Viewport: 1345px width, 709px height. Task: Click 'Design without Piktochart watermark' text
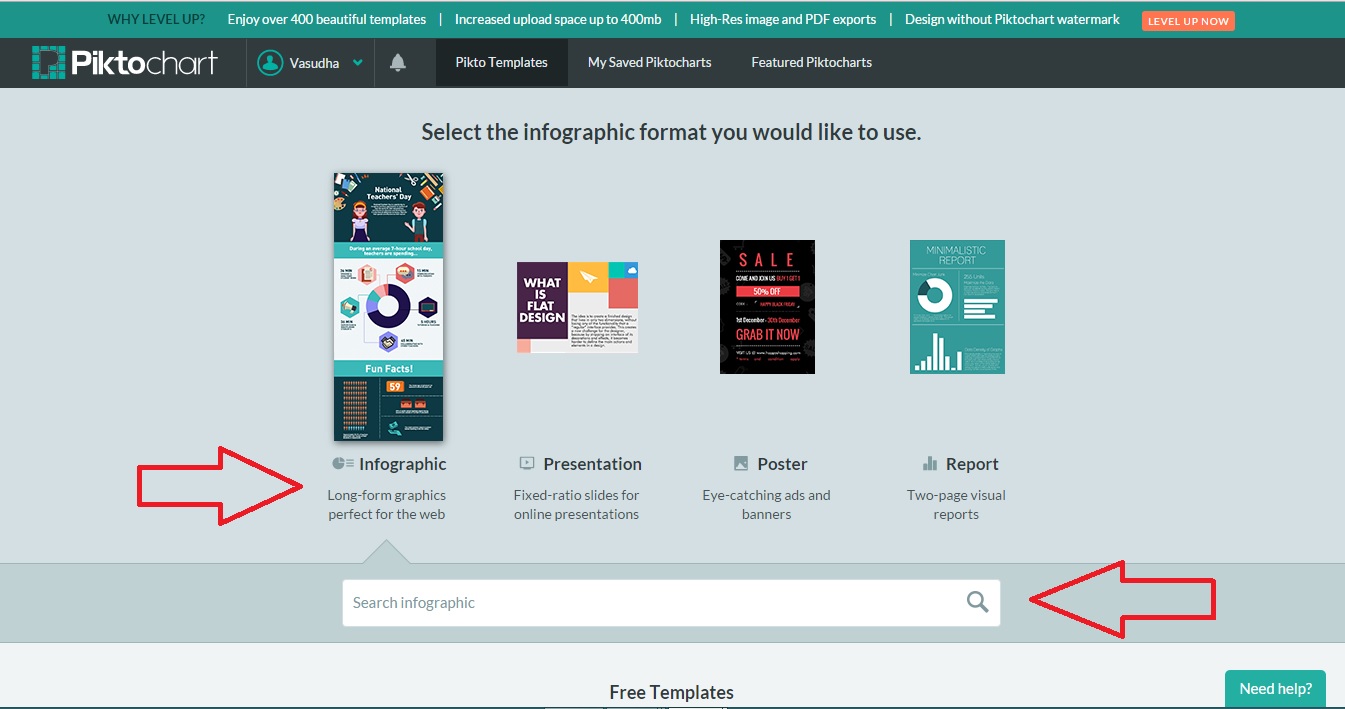[x=1012, y=19]
